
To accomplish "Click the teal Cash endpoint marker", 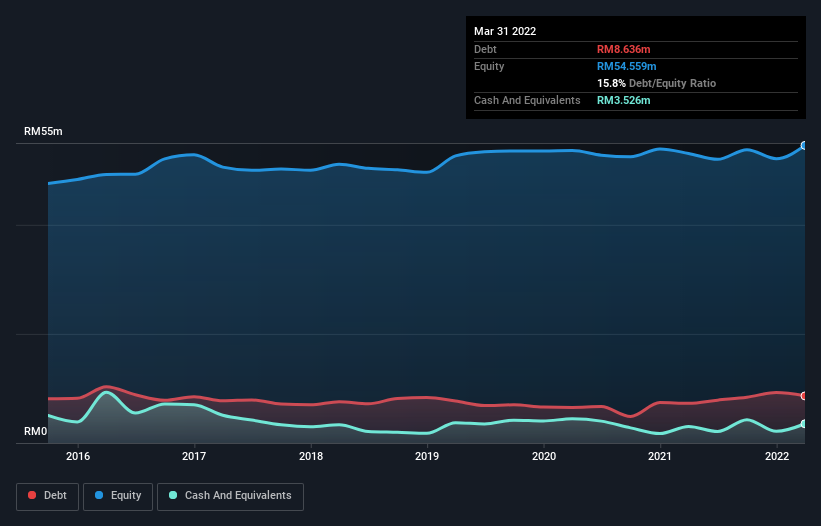I will (x=804, y=424).
